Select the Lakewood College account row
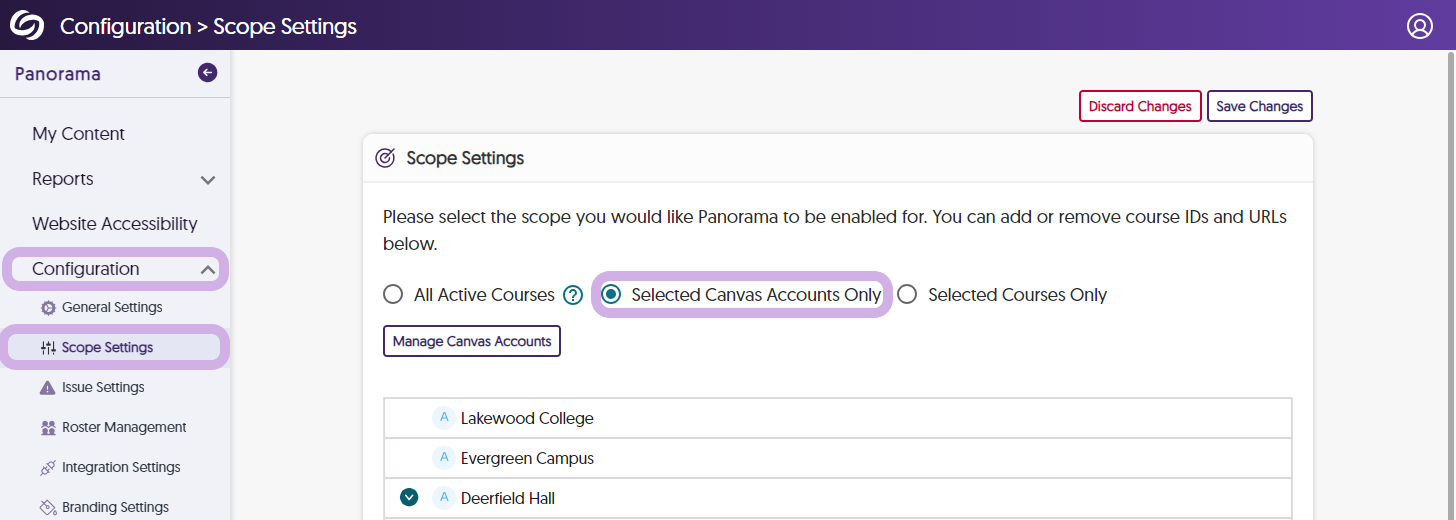Viewport: 1456px width, 520px height. click(527, 418)
